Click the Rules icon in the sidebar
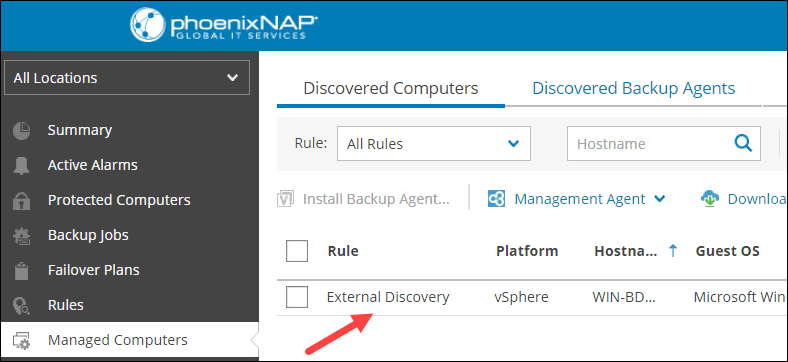Viewport: 788px width, 362px height. 22,305
